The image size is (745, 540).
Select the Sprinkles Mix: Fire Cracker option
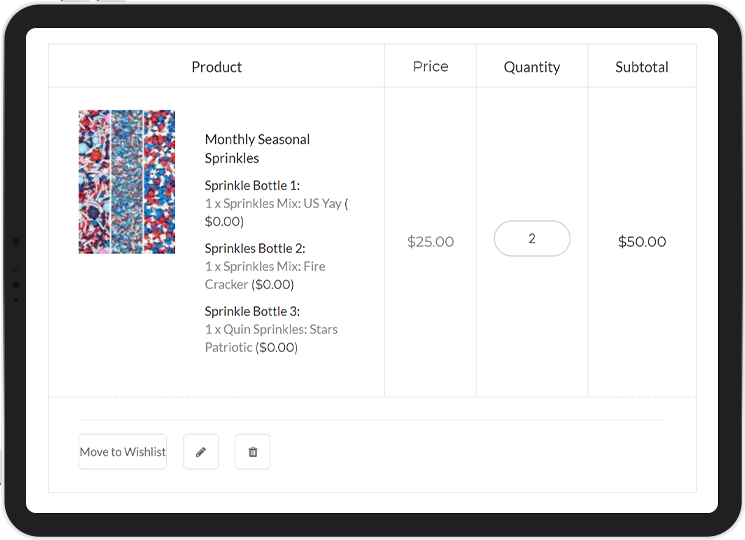265,275
